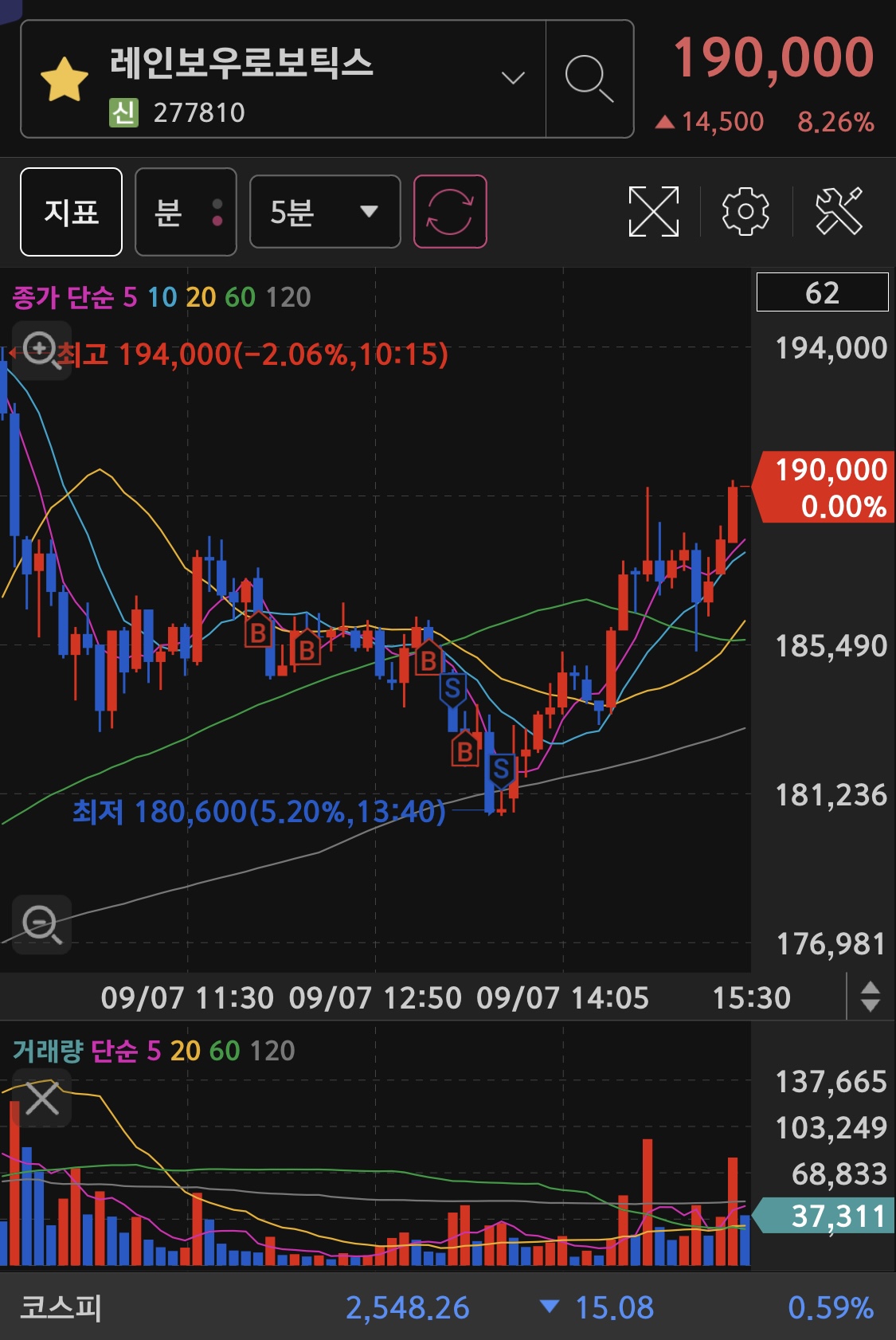Adjust the price axis height stepper arrows

[x=871, y=997]
